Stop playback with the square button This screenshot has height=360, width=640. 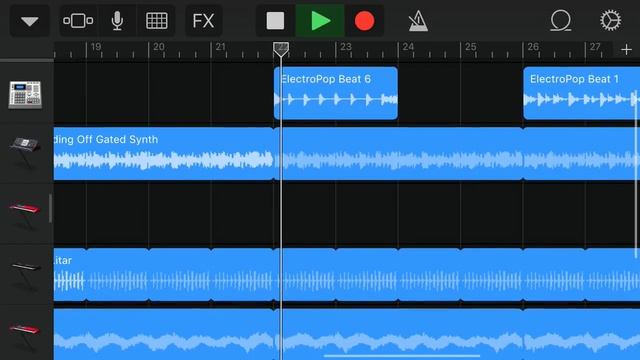[275, 21]
